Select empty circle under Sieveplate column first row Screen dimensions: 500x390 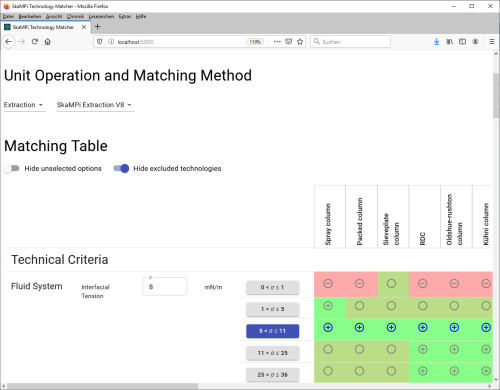pos(391,284)
